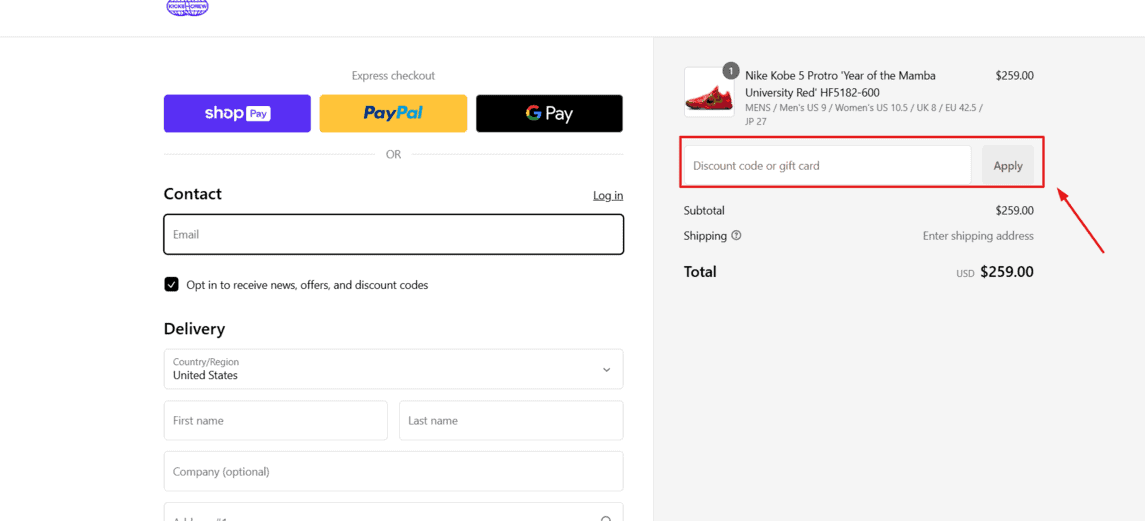Viewport: 1145px width, 521px height.
Task: Click the Last name field
Action: click(x=511, y=420)
